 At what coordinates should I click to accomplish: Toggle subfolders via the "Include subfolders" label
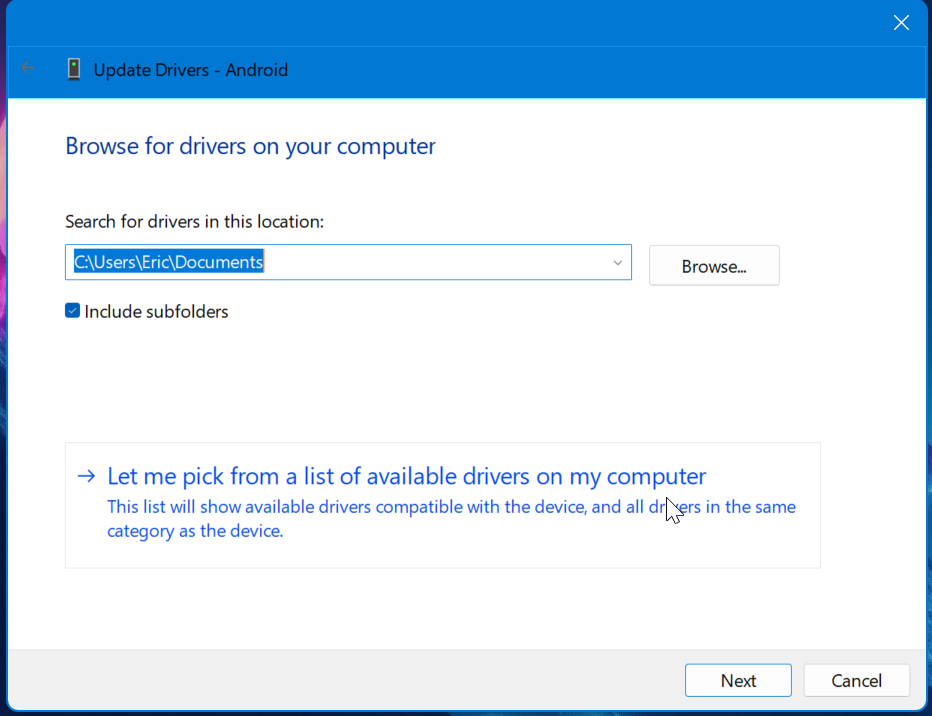[x=156, y=311]
